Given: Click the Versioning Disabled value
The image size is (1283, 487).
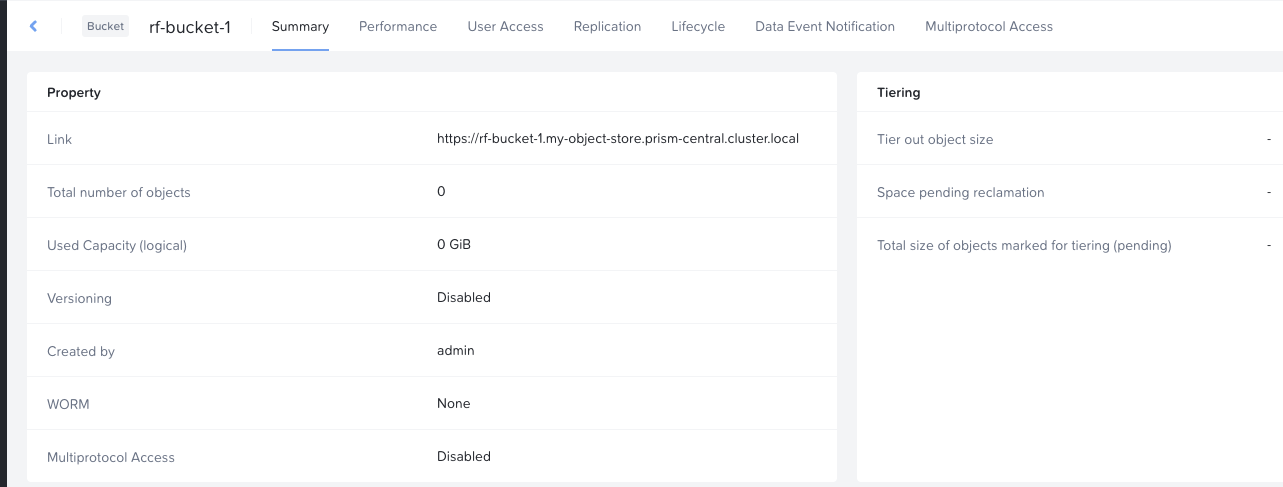Looking at the screenshot, I should tap(464, 297).
